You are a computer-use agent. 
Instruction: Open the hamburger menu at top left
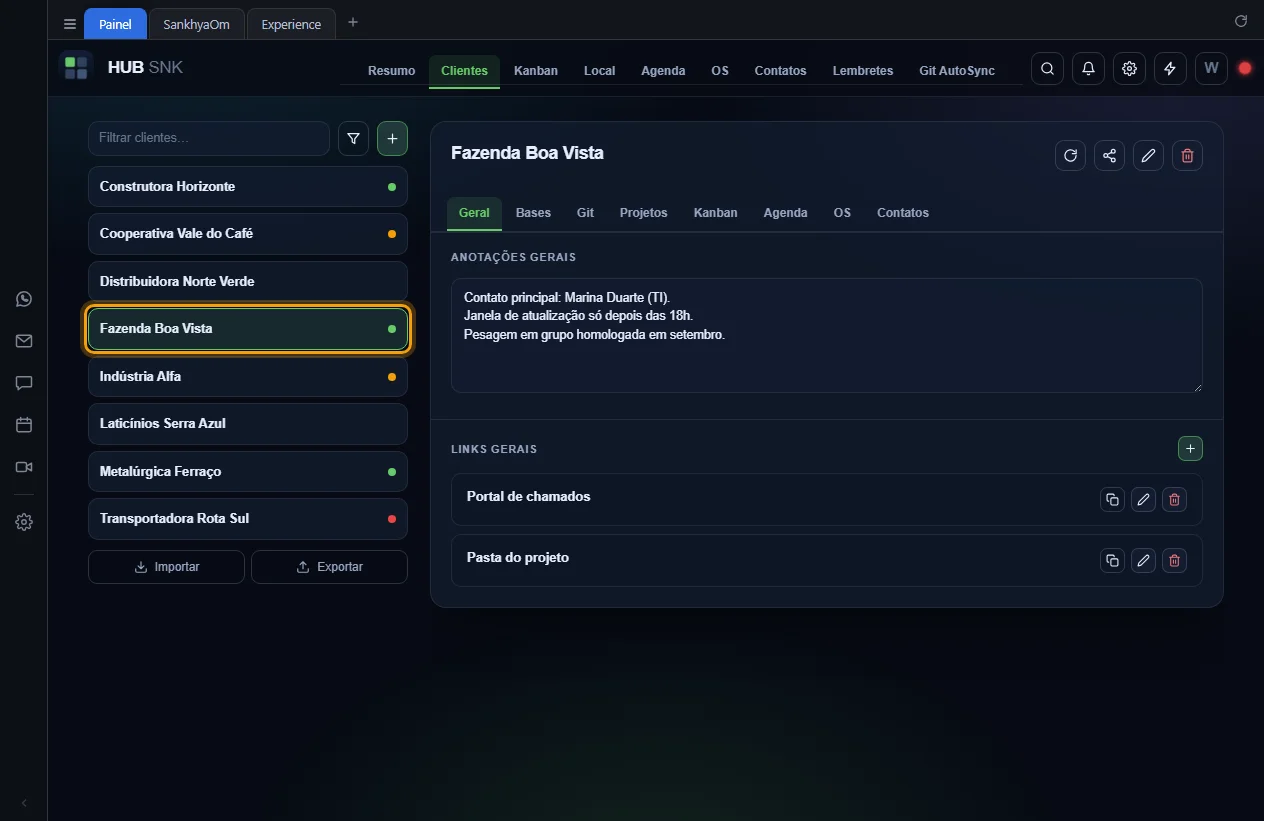[x=69, y=24]
